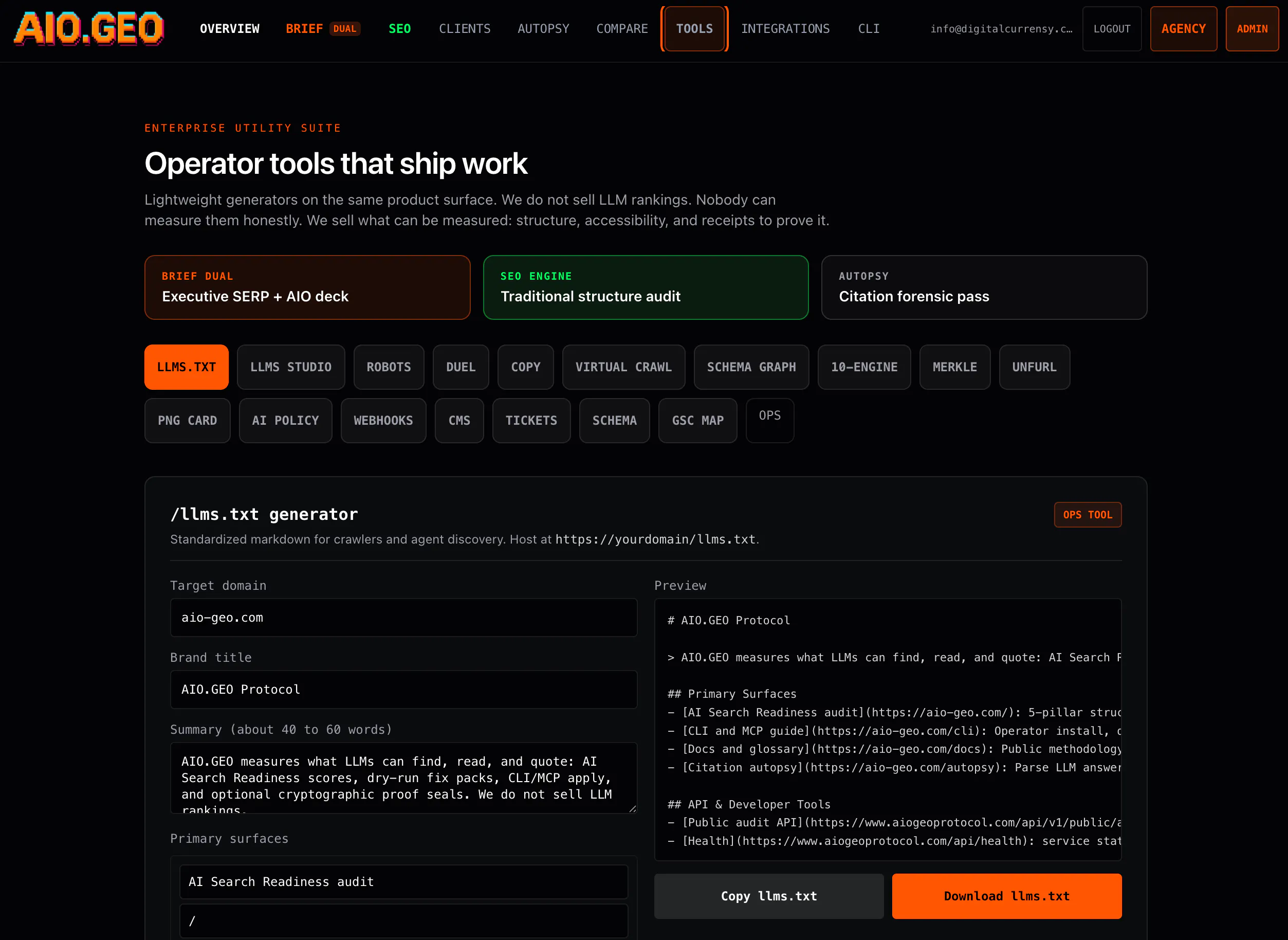Viewport: 1288px width, 940px height.
Task: Open the Brief nav item
Action: click(322, 28)
